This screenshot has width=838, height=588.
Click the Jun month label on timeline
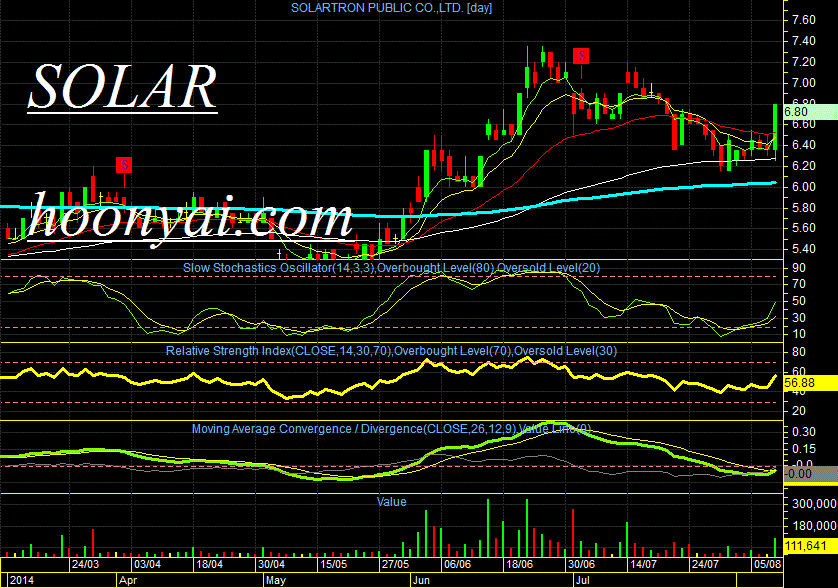tap(422, 581)
